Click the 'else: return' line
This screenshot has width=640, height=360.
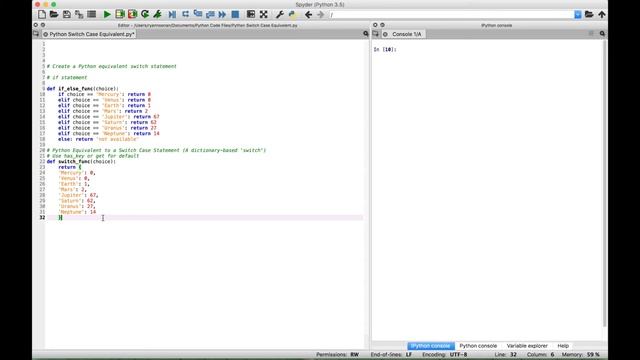[x=98, y=139]
